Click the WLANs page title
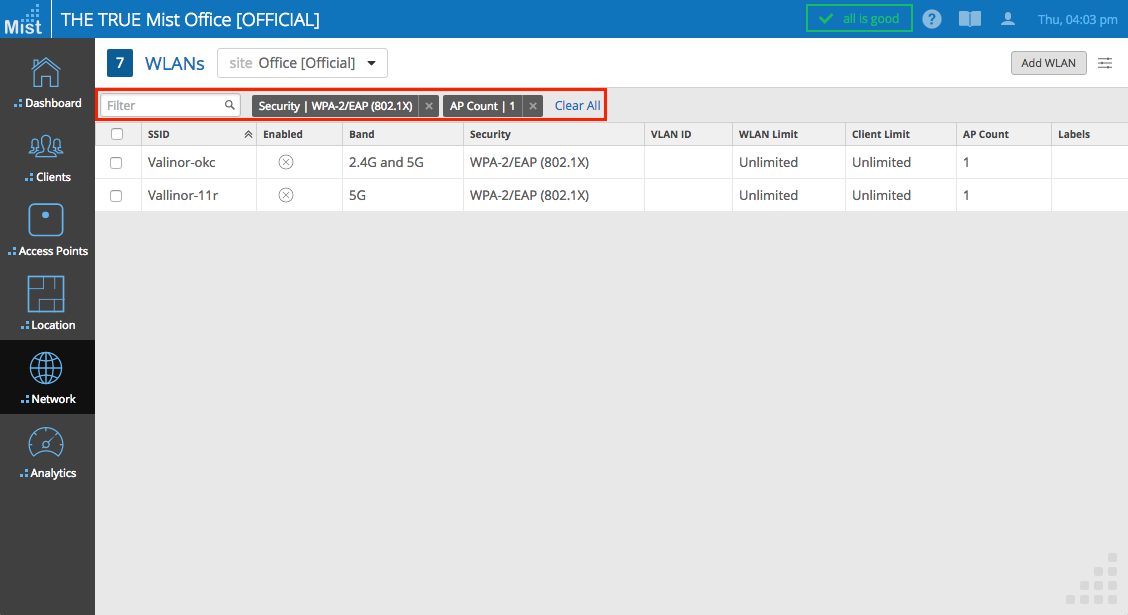This screenshot has height=615, width=1128. tap(175, 63)
